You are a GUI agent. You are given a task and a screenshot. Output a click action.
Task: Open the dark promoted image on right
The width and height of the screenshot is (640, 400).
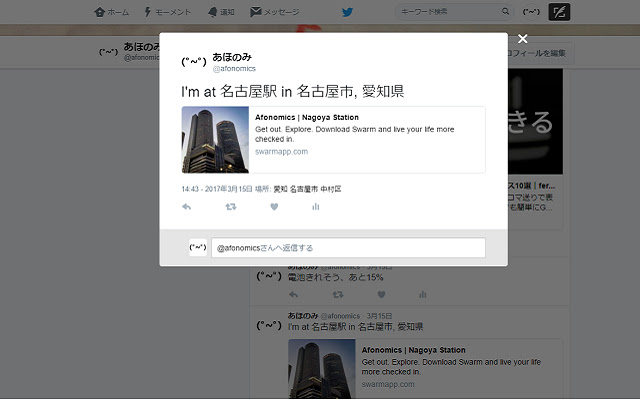pos(536,121)
